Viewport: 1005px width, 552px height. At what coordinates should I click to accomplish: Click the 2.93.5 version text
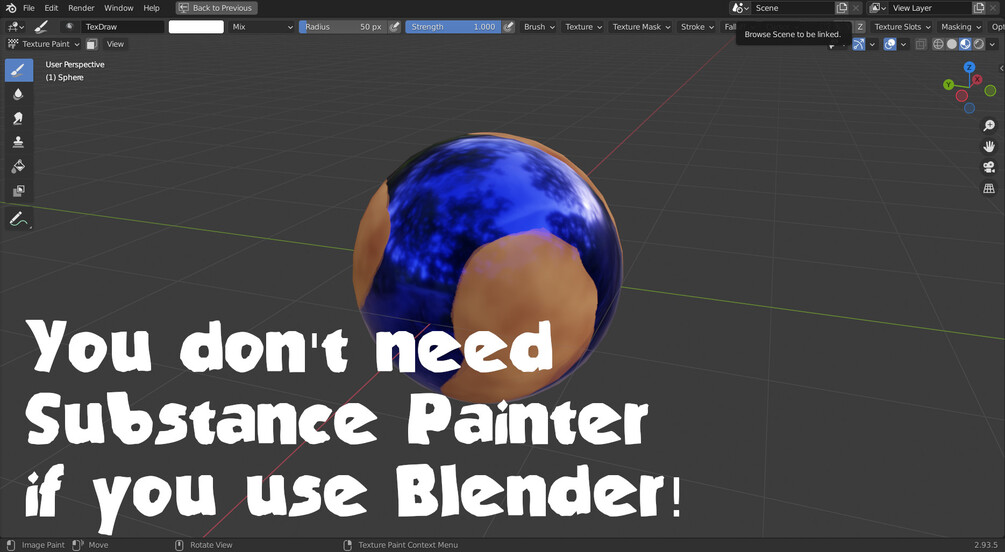click(x=986, y=545)
